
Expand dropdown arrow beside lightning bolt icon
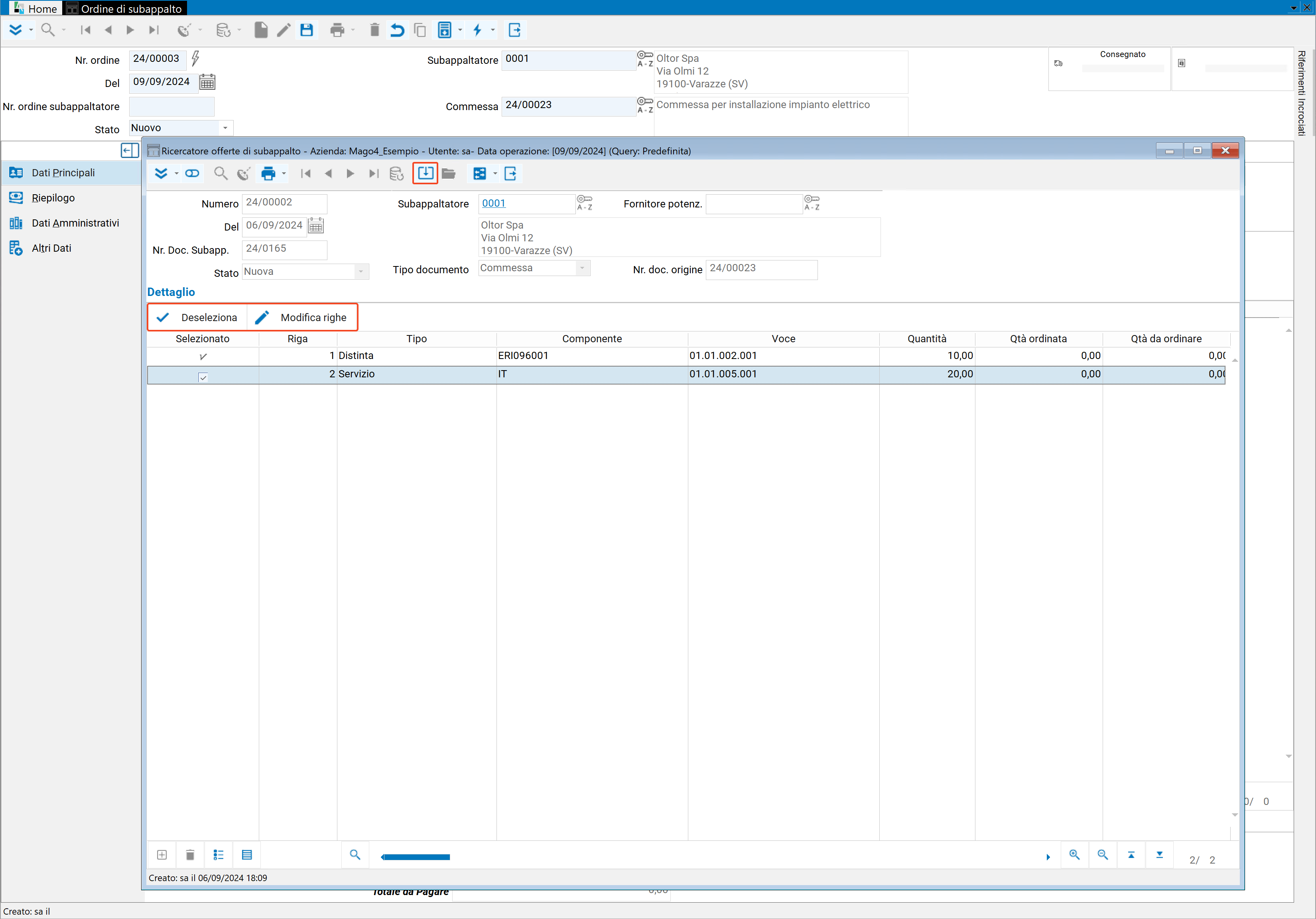click(493, 30)
